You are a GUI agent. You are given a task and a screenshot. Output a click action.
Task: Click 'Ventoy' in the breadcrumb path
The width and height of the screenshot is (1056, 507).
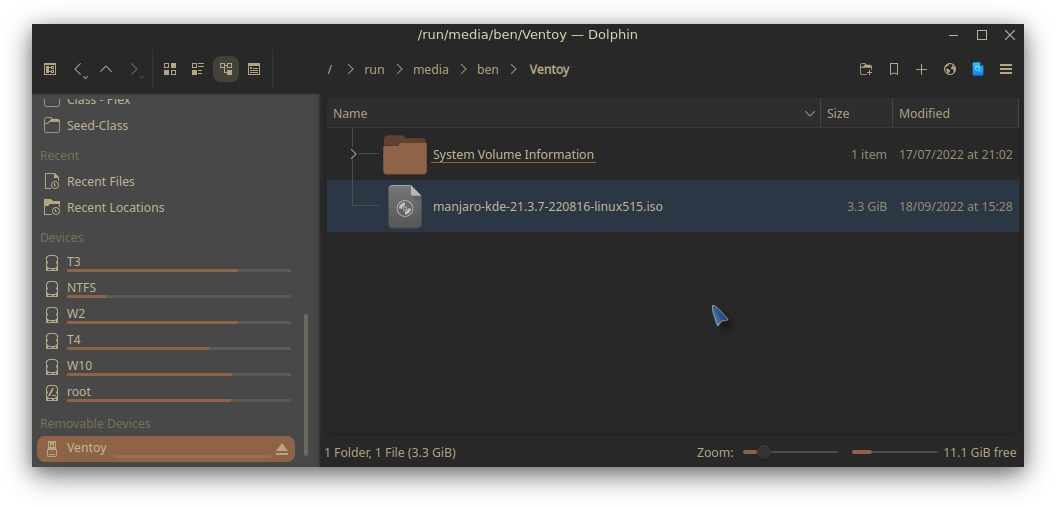(550, 69)
